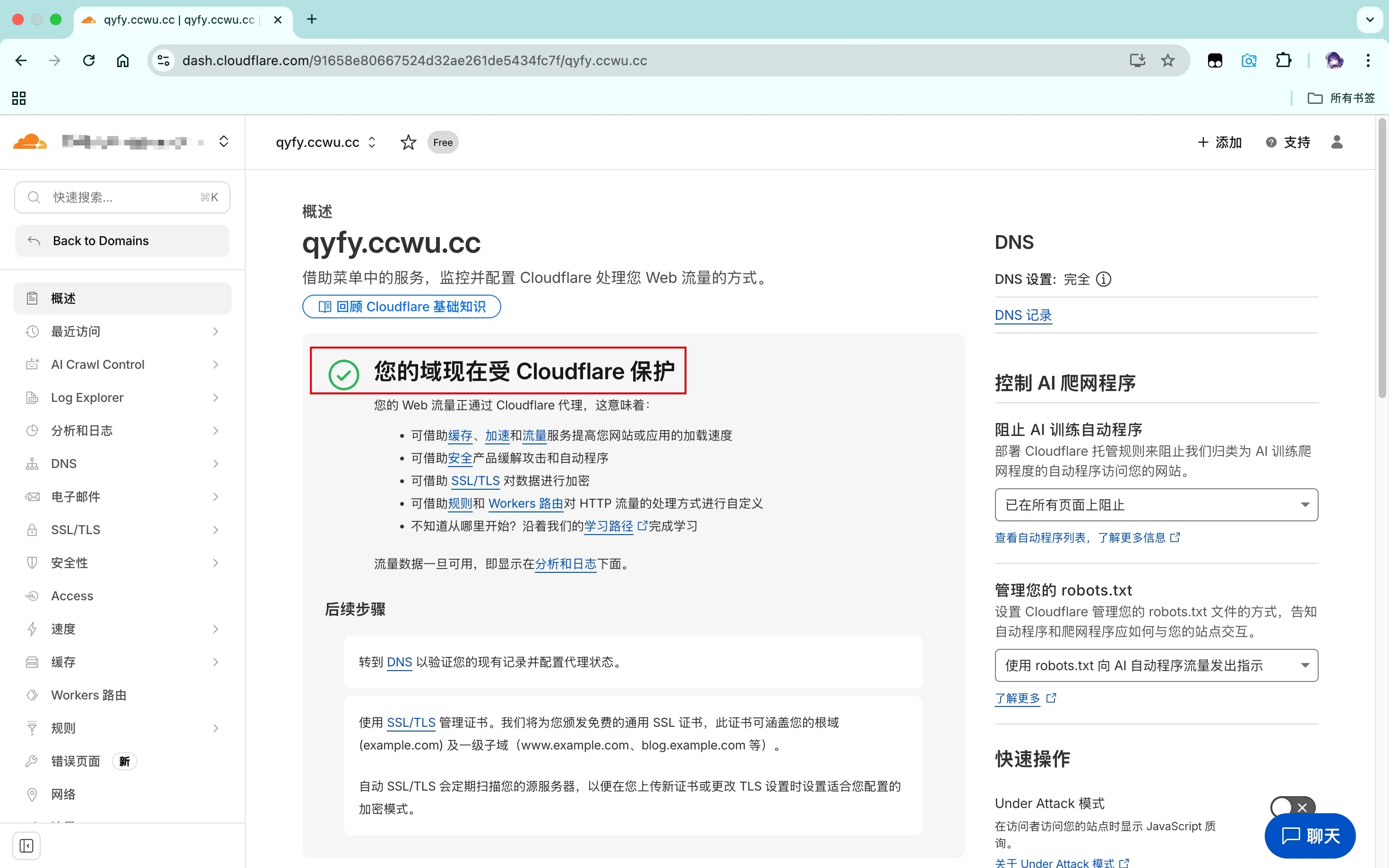Image resolution: width=1389 pixels, height=868 pixels.
Task: Select AI Crawl Control in sidebar
Action: pos(98,365)
